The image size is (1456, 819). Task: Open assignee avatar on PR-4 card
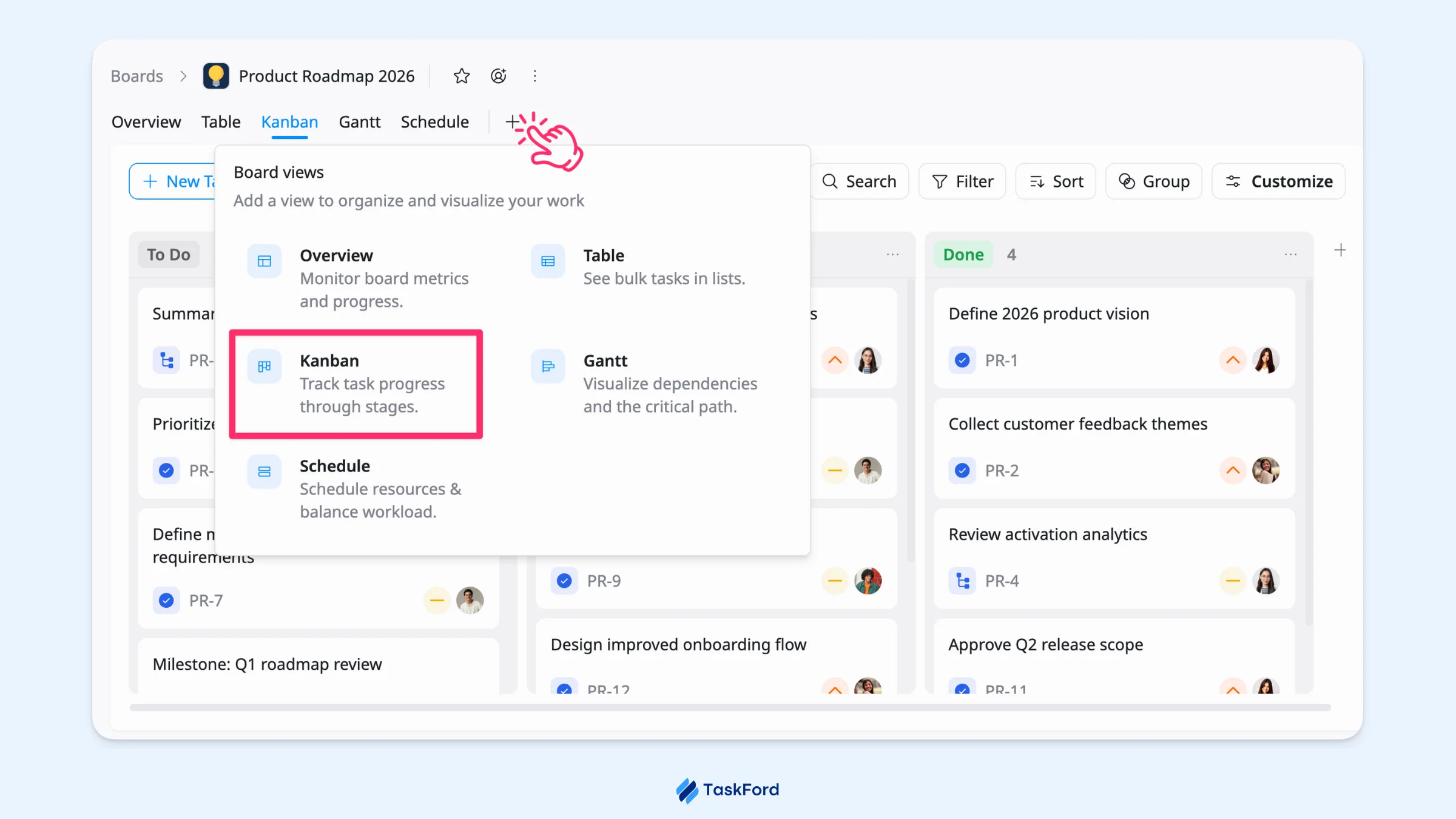tap(1266, 581)
